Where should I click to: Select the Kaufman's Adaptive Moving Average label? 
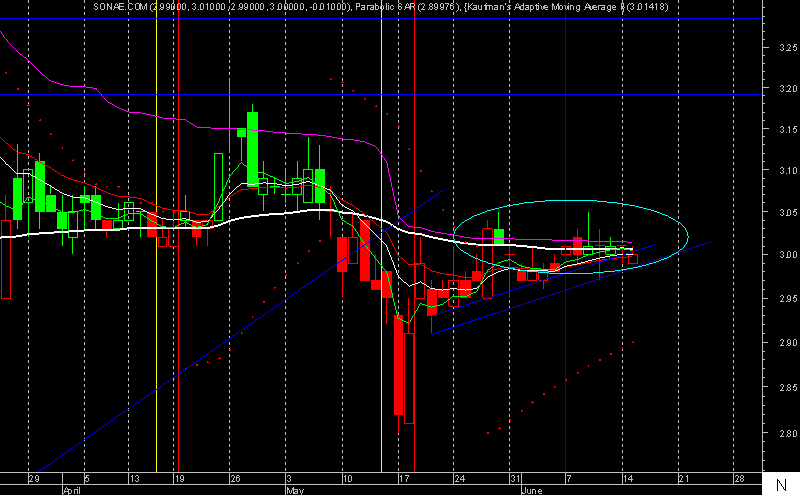pos(566,7)
